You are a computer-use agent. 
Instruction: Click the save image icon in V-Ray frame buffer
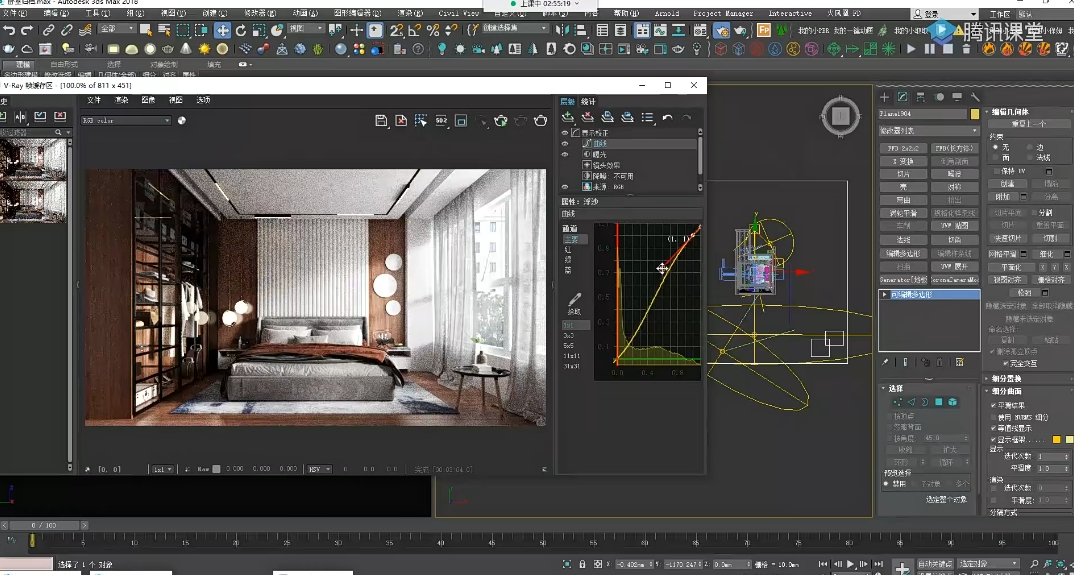(382, 121)
